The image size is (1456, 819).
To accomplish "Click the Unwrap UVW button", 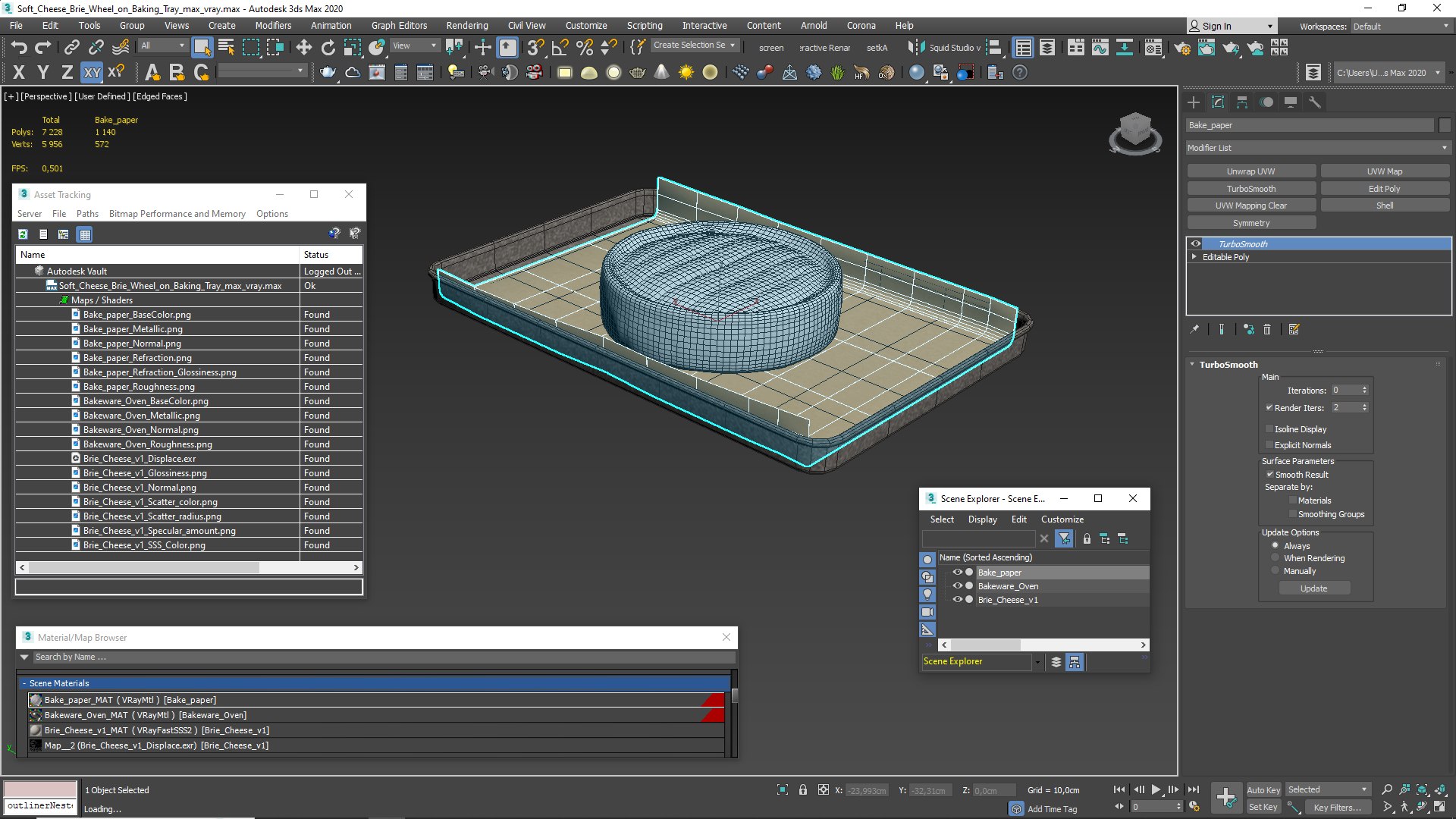I will (1251, 171).
